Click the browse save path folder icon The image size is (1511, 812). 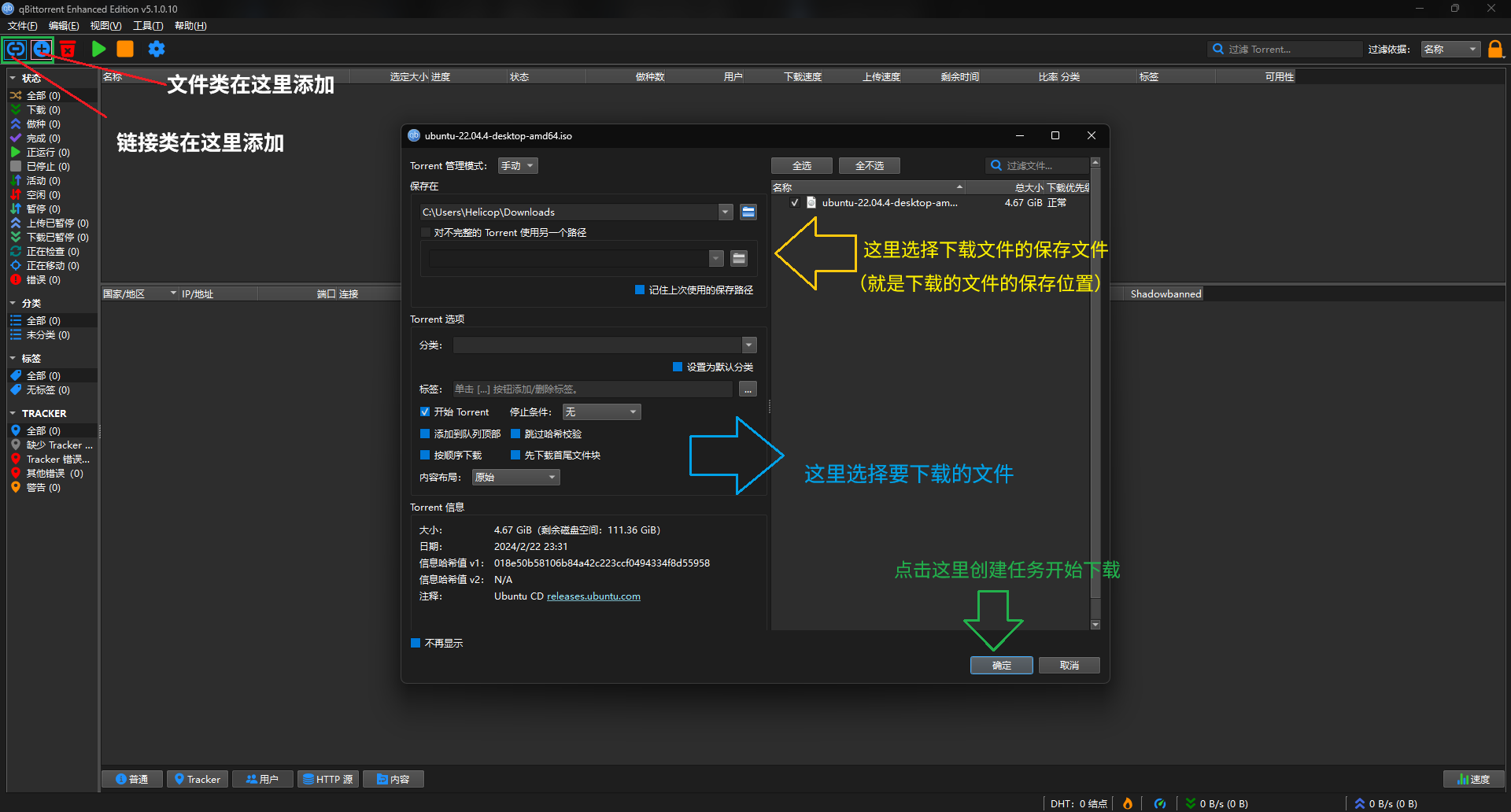(748, 212)
